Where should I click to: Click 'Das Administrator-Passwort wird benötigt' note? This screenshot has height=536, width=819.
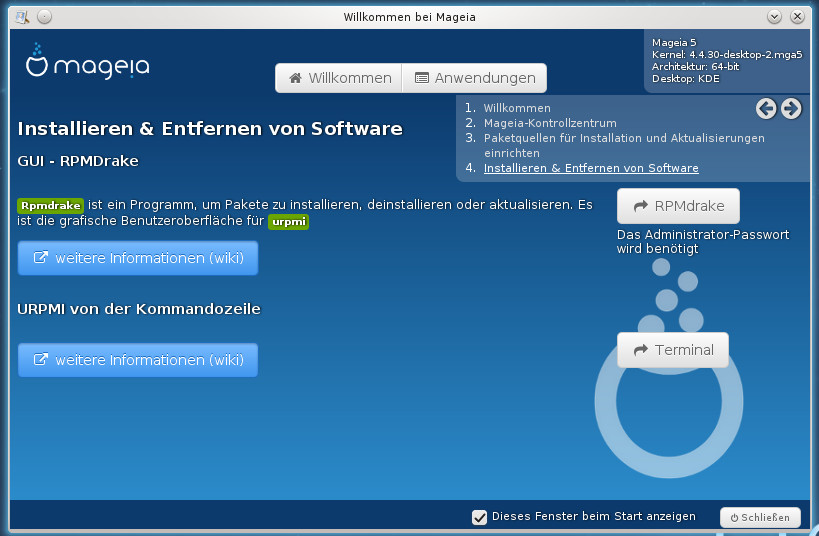coord(703,241)
